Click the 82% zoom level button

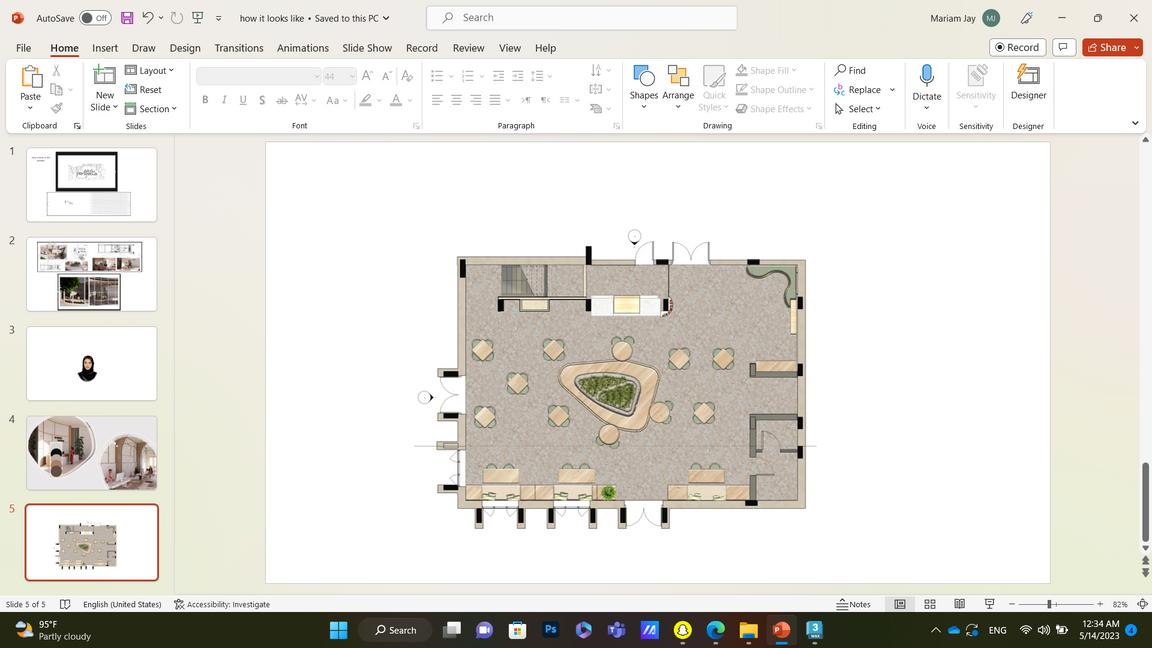point(1120,604)
